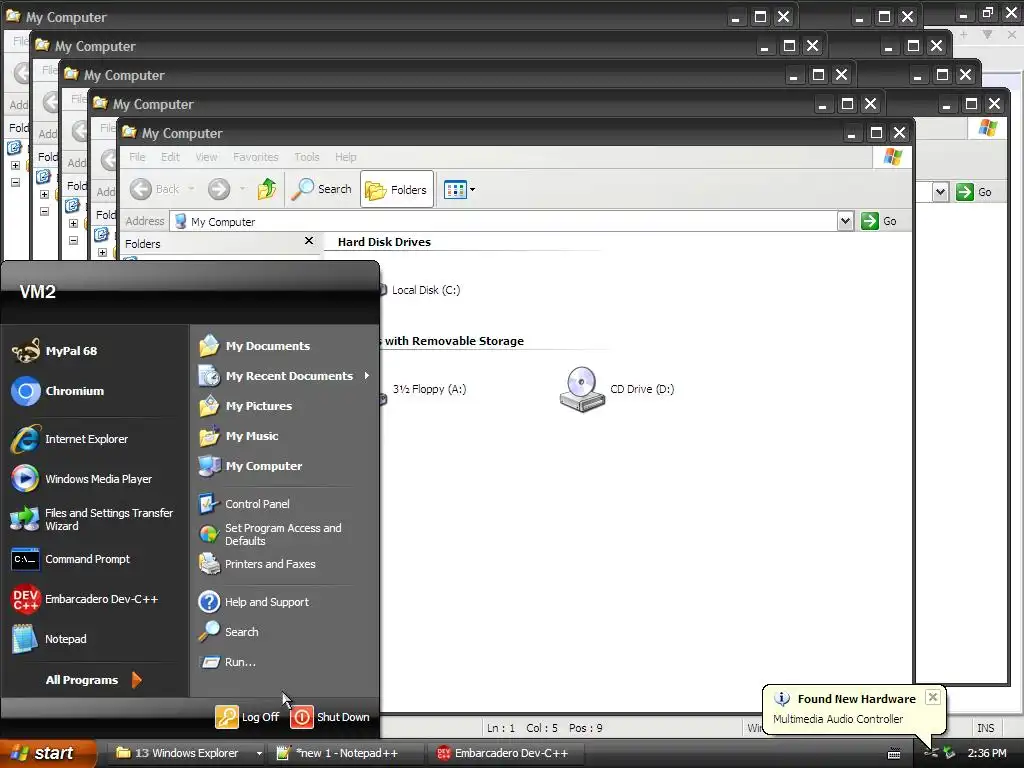Open the address bar dropdown arrow
Screen dimensions: 1024x768
tap(845, 221)
